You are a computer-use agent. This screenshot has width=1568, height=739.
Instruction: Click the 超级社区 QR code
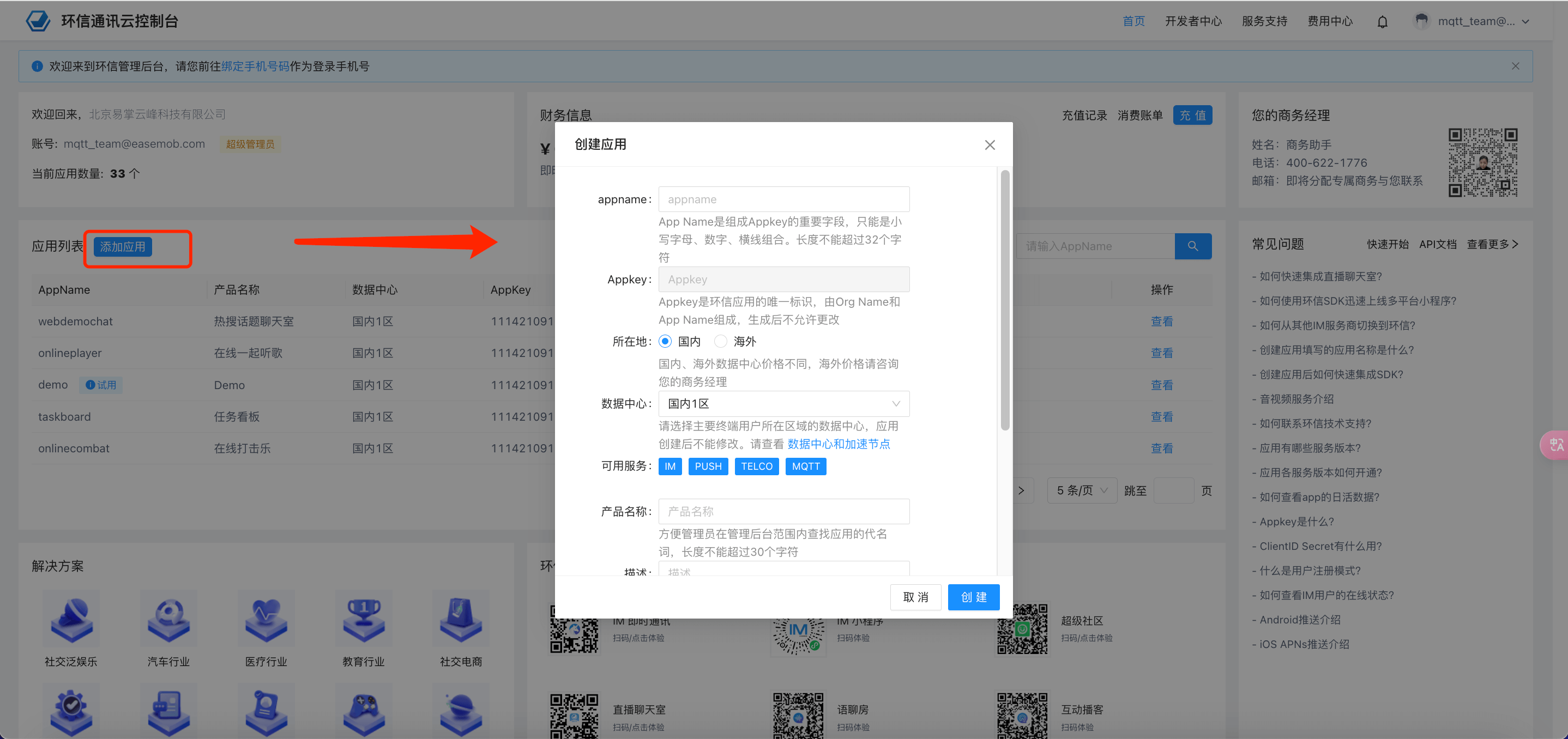[x=1022, y=629]
